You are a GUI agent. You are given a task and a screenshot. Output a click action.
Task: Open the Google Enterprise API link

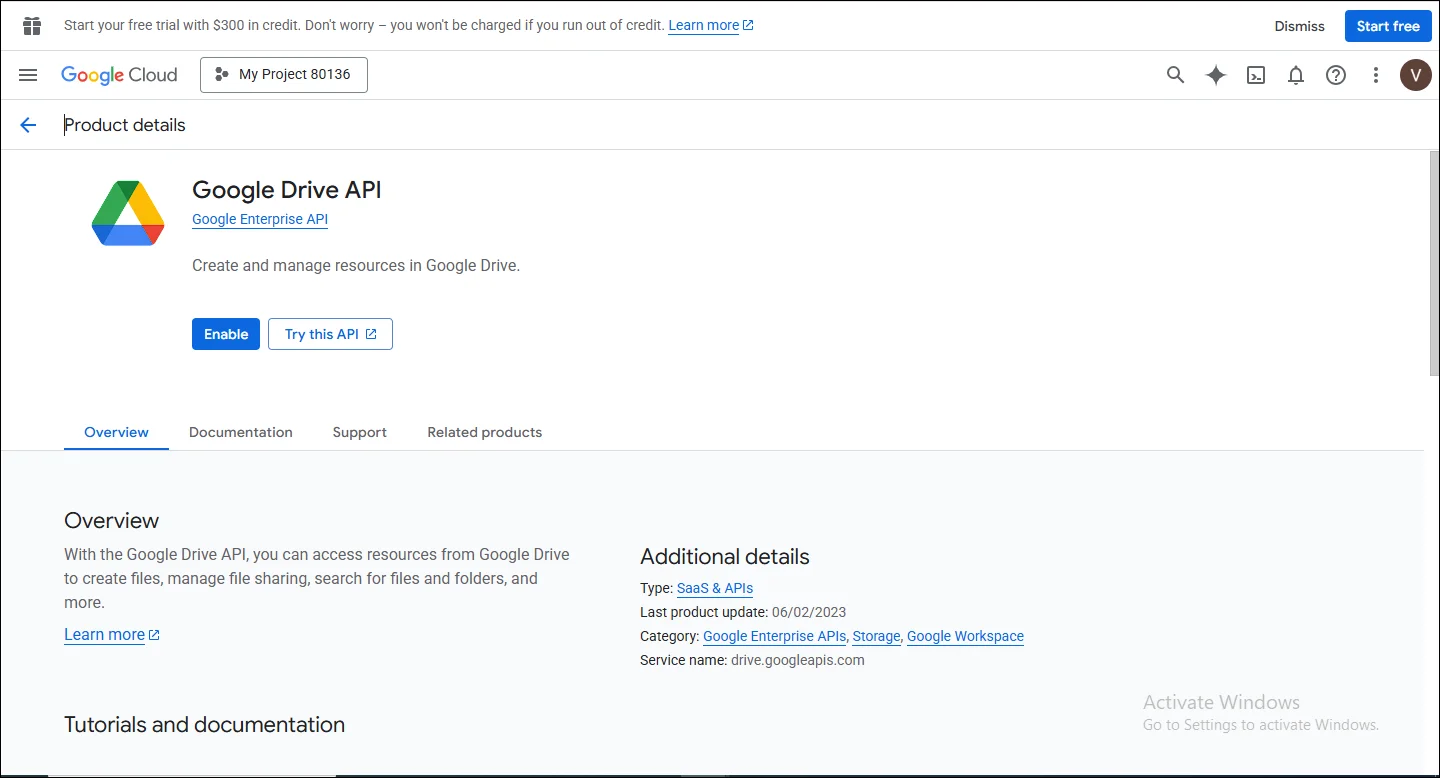click(260, 219)
